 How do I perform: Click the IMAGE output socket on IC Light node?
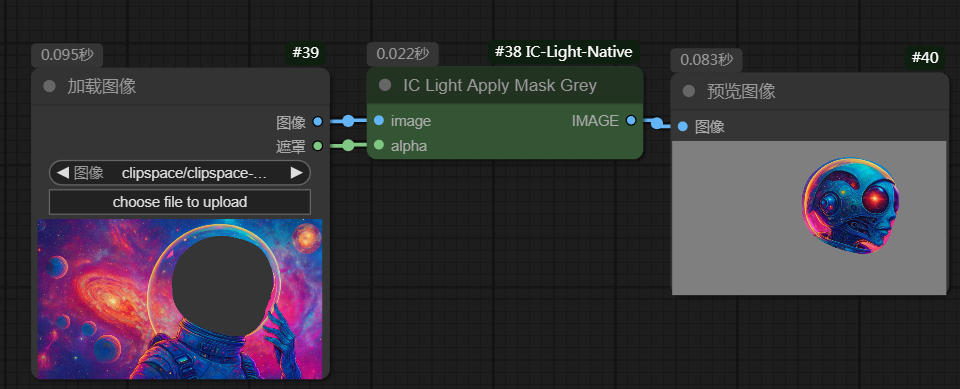(631, 121)
